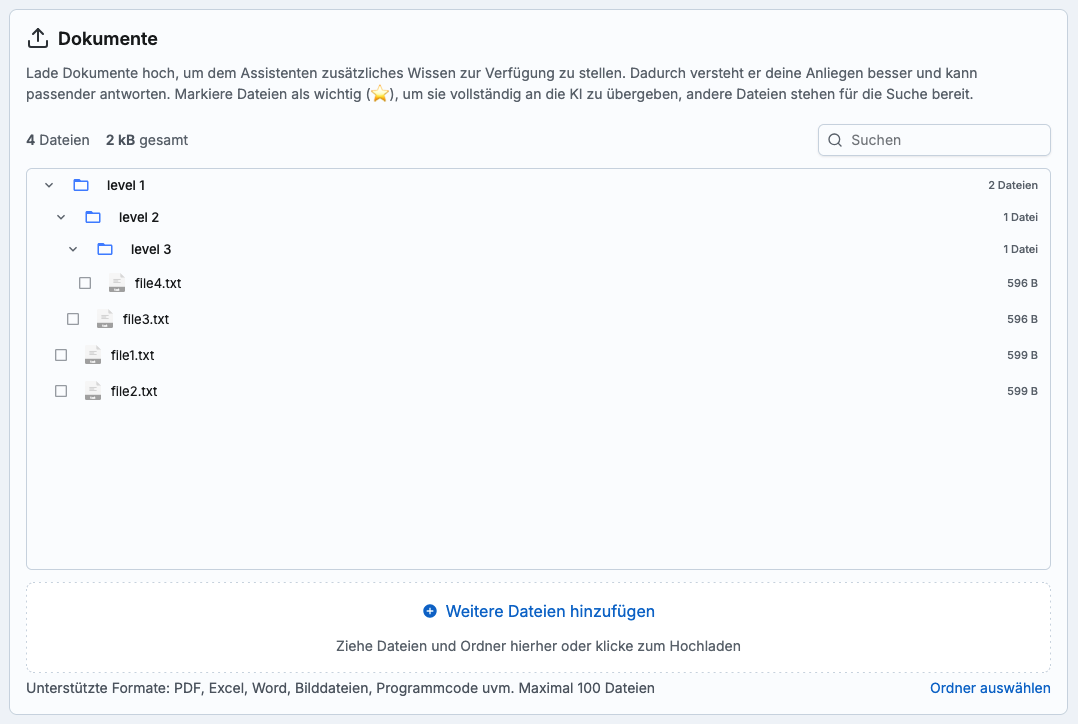Click the file4.txt document icon
Image resolution: width=1078 pixels, height=724 pixels.
(117, 283)
